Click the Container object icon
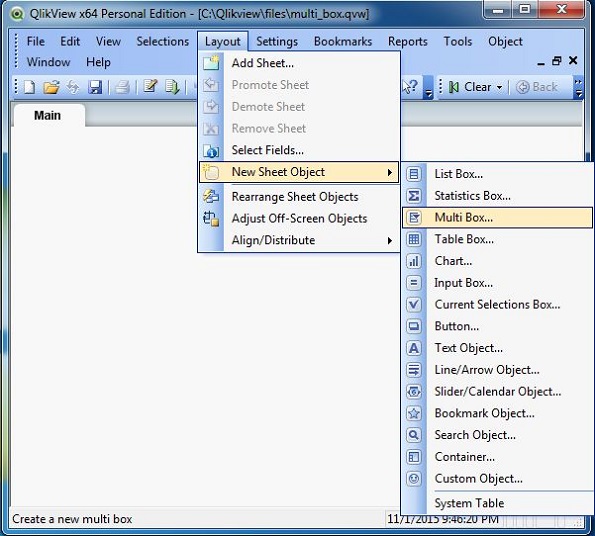The height and width of the screenshot is (536, 595). 414,457
